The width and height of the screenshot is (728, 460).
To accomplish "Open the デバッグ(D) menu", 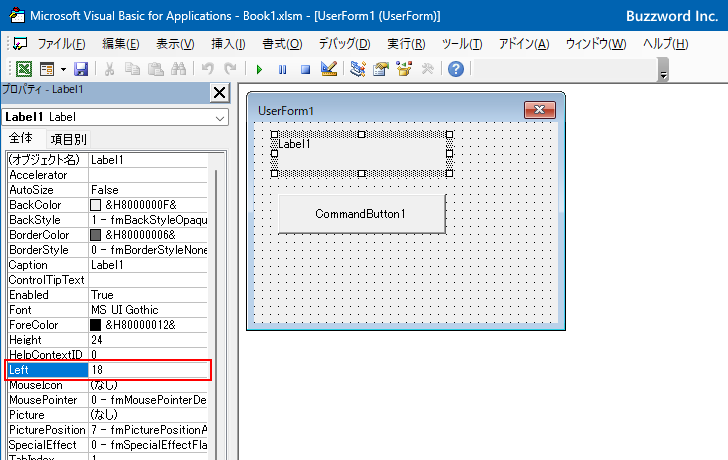I will (x=344, y=44).
